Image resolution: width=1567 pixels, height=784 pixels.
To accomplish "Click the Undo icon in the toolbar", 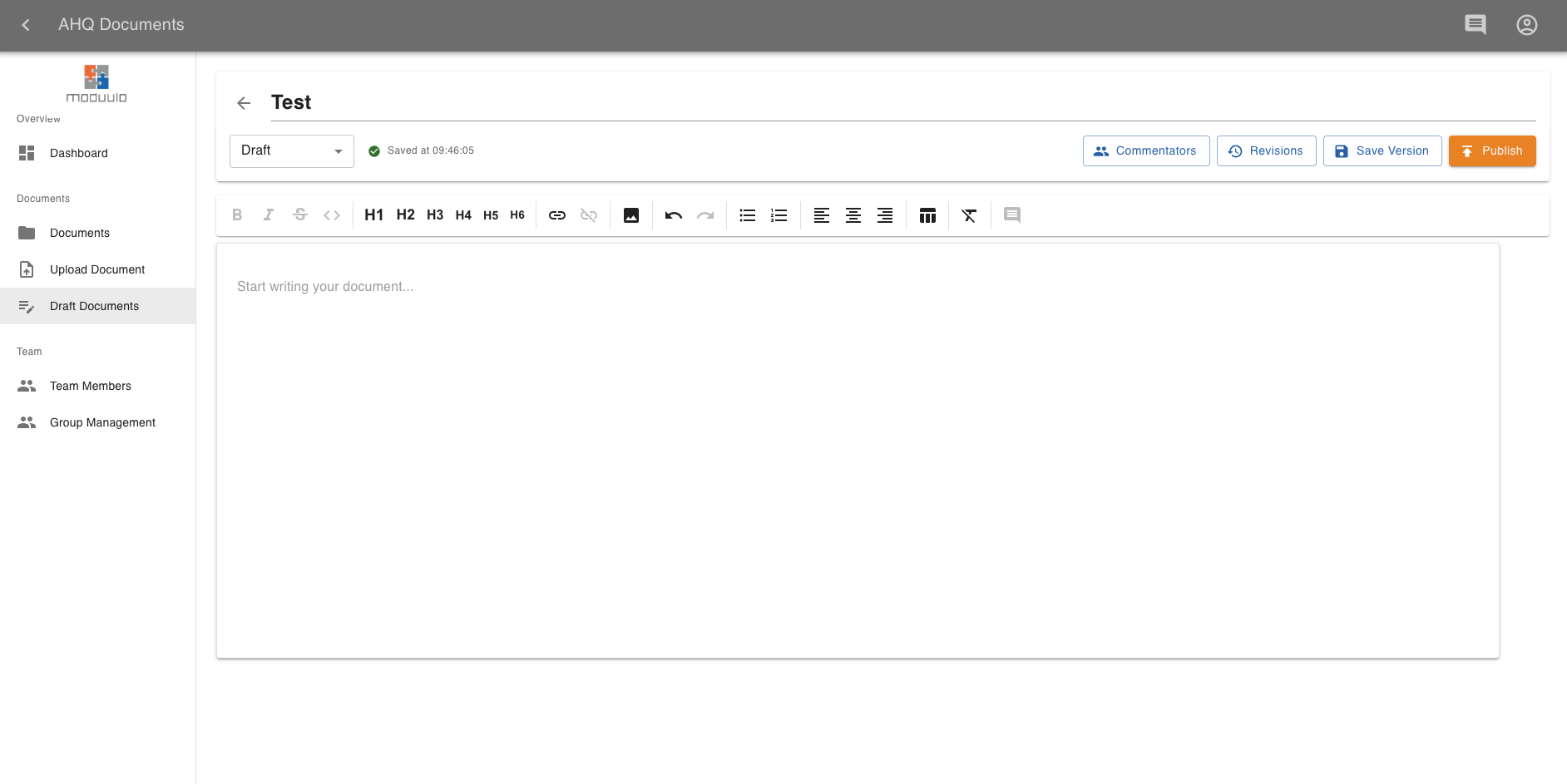I will click(673, 214).
